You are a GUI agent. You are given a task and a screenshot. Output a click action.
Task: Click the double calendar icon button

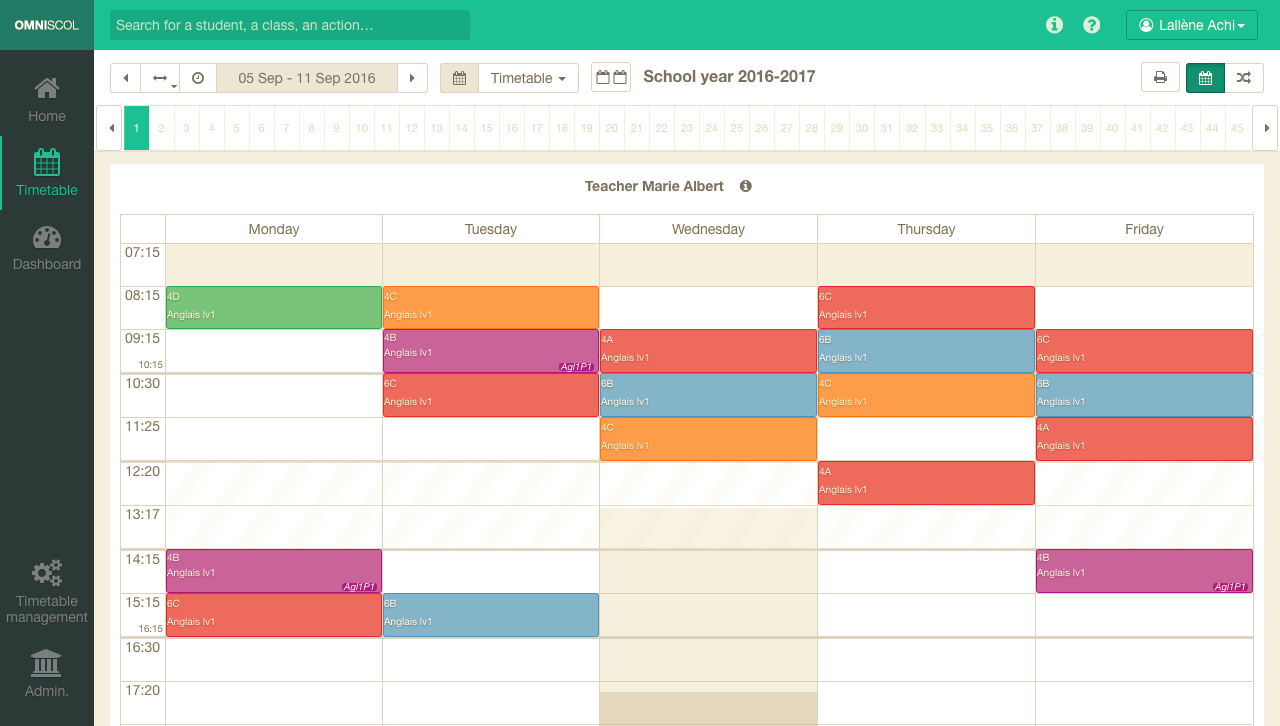(610, 78)
